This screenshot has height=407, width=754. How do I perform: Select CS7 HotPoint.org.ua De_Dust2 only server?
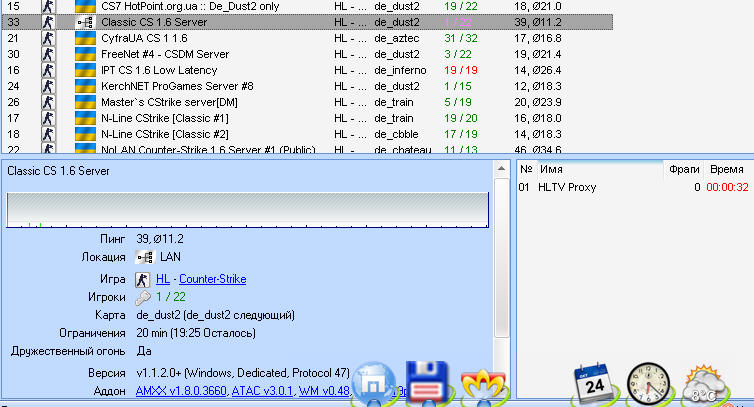coord(190,6)
